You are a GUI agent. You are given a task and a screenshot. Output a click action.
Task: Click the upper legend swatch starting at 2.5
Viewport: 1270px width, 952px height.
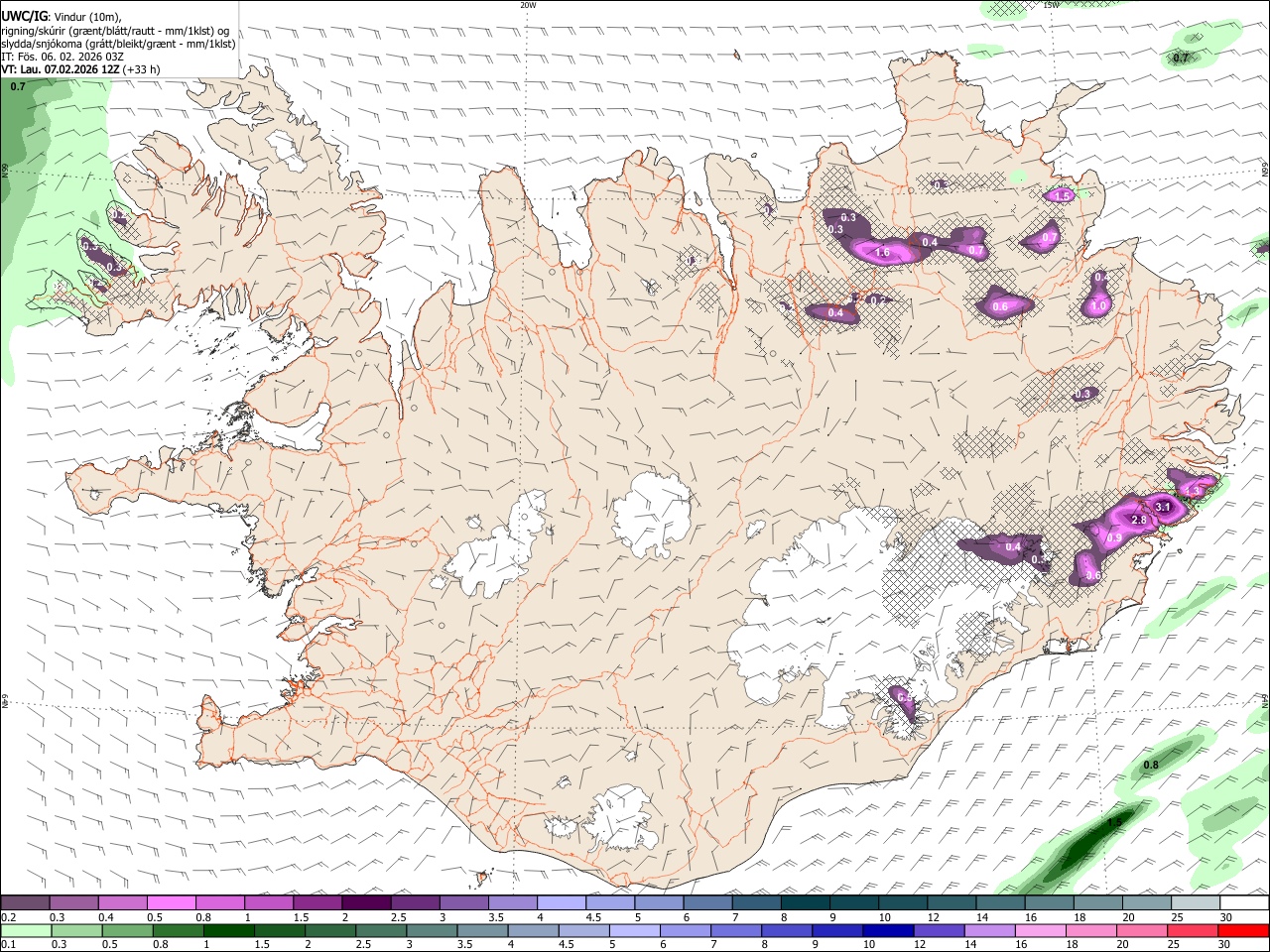[x=415, y=902]
